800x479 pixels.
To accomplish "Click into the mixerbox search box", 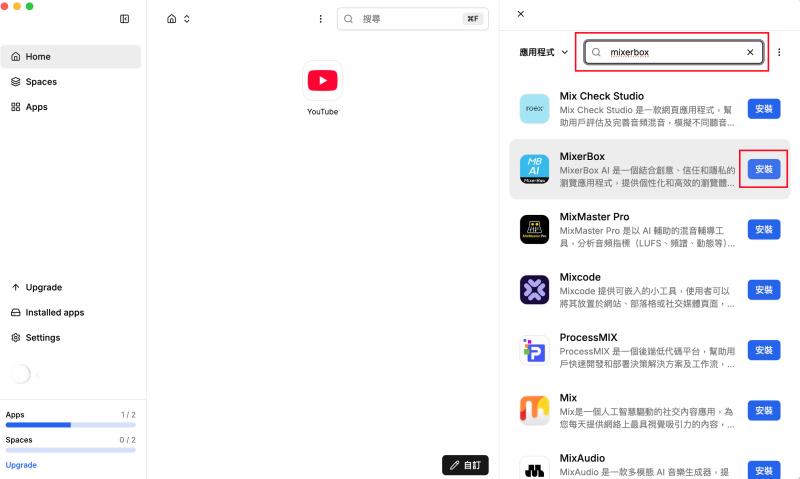I will [673, 52].
